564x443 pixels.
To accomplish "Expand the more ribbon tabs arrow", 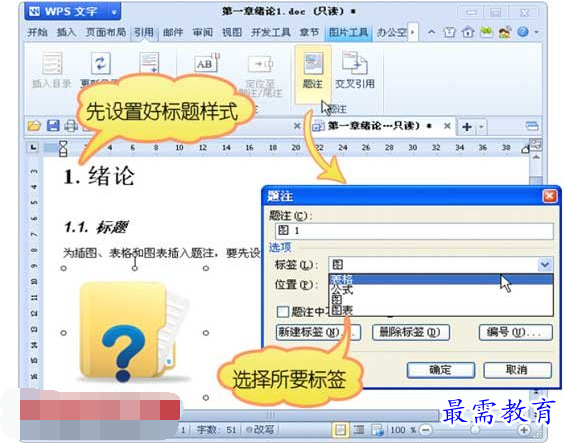I will [413, 32].
